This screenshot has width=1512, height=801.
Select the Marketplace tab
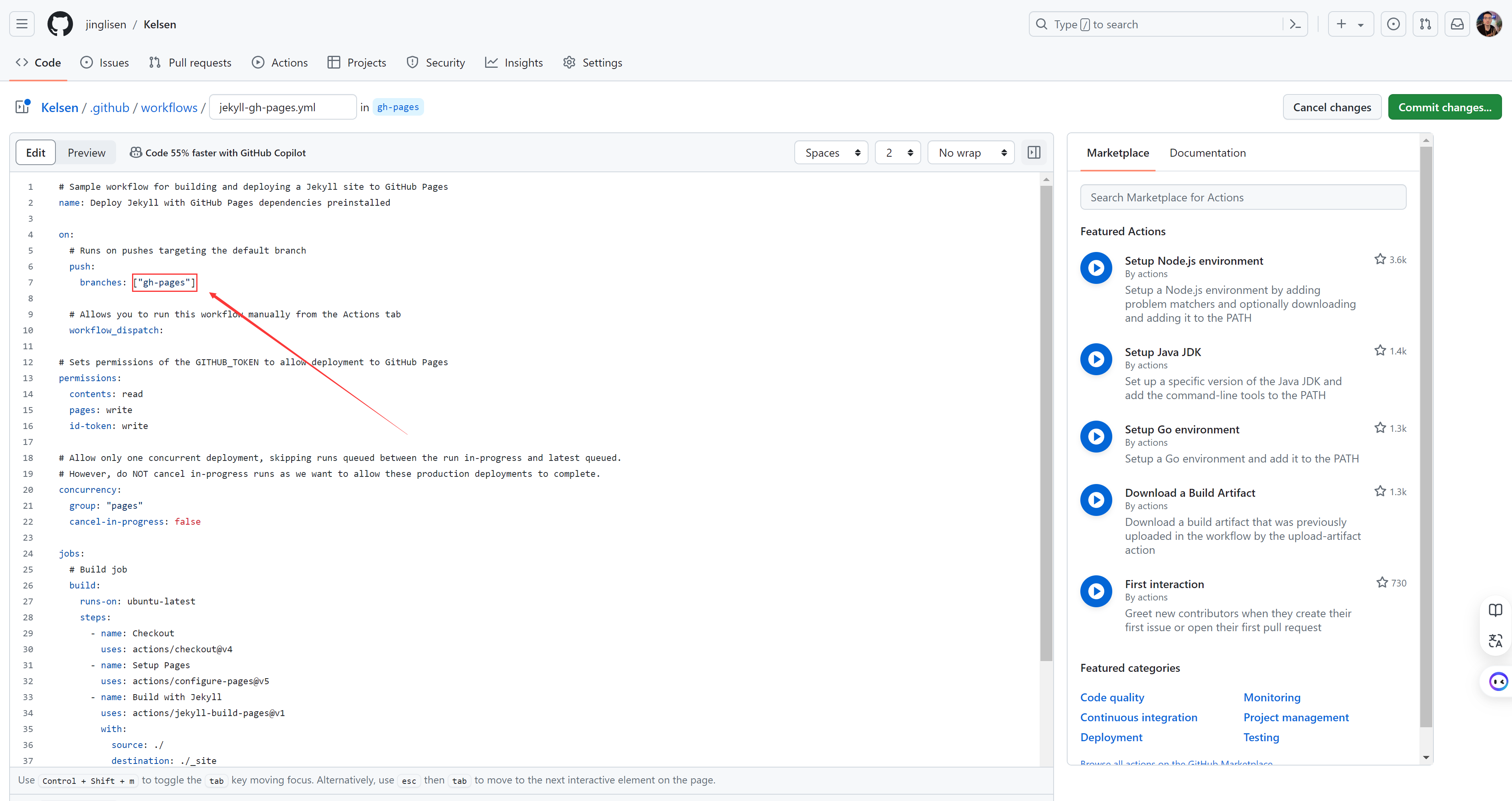click(1117, 153)
